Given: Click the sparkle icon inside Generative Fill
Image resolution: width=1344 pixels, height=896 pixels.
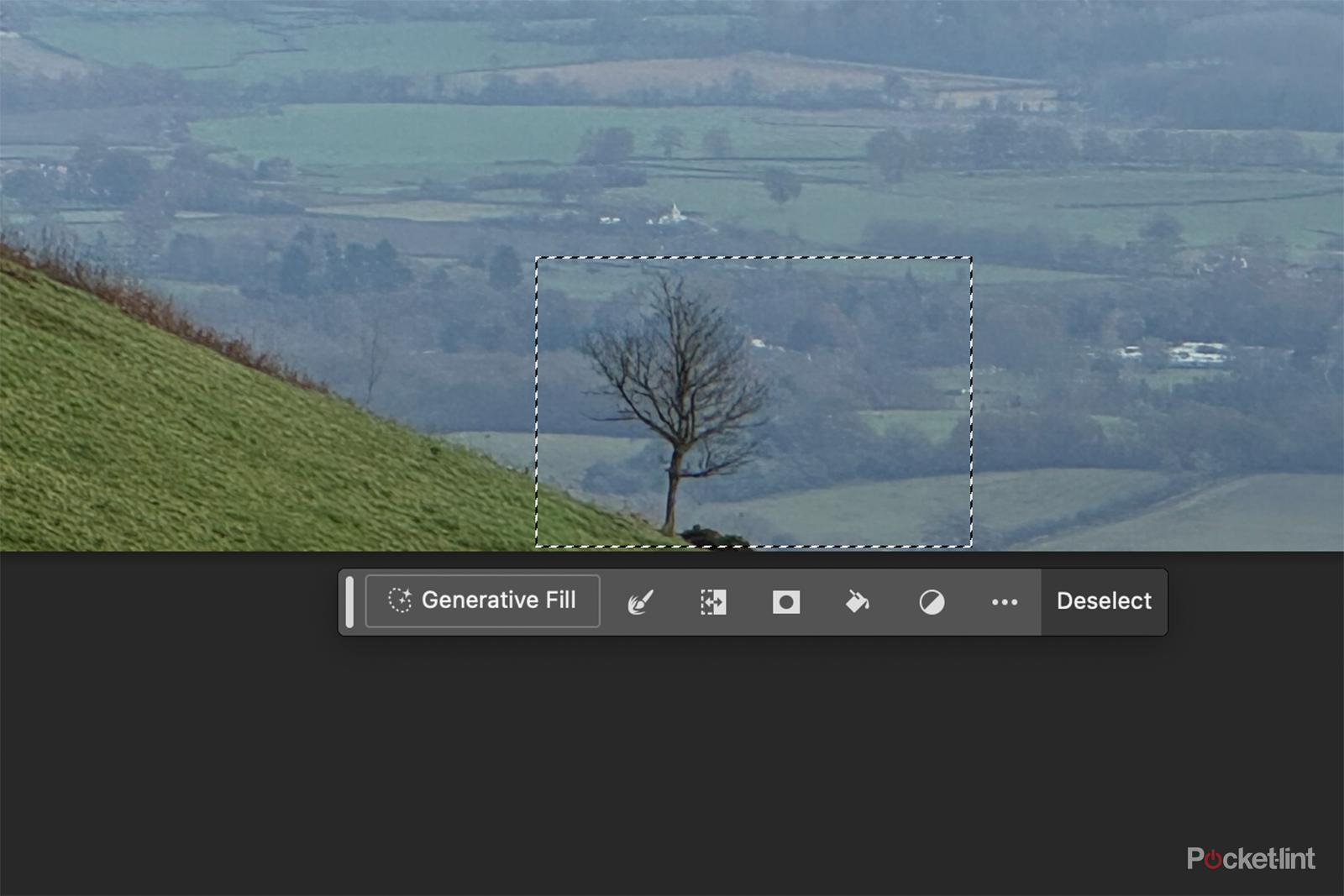Looking at the screenshot, I should pyautogui.click(x=401, y=600).
